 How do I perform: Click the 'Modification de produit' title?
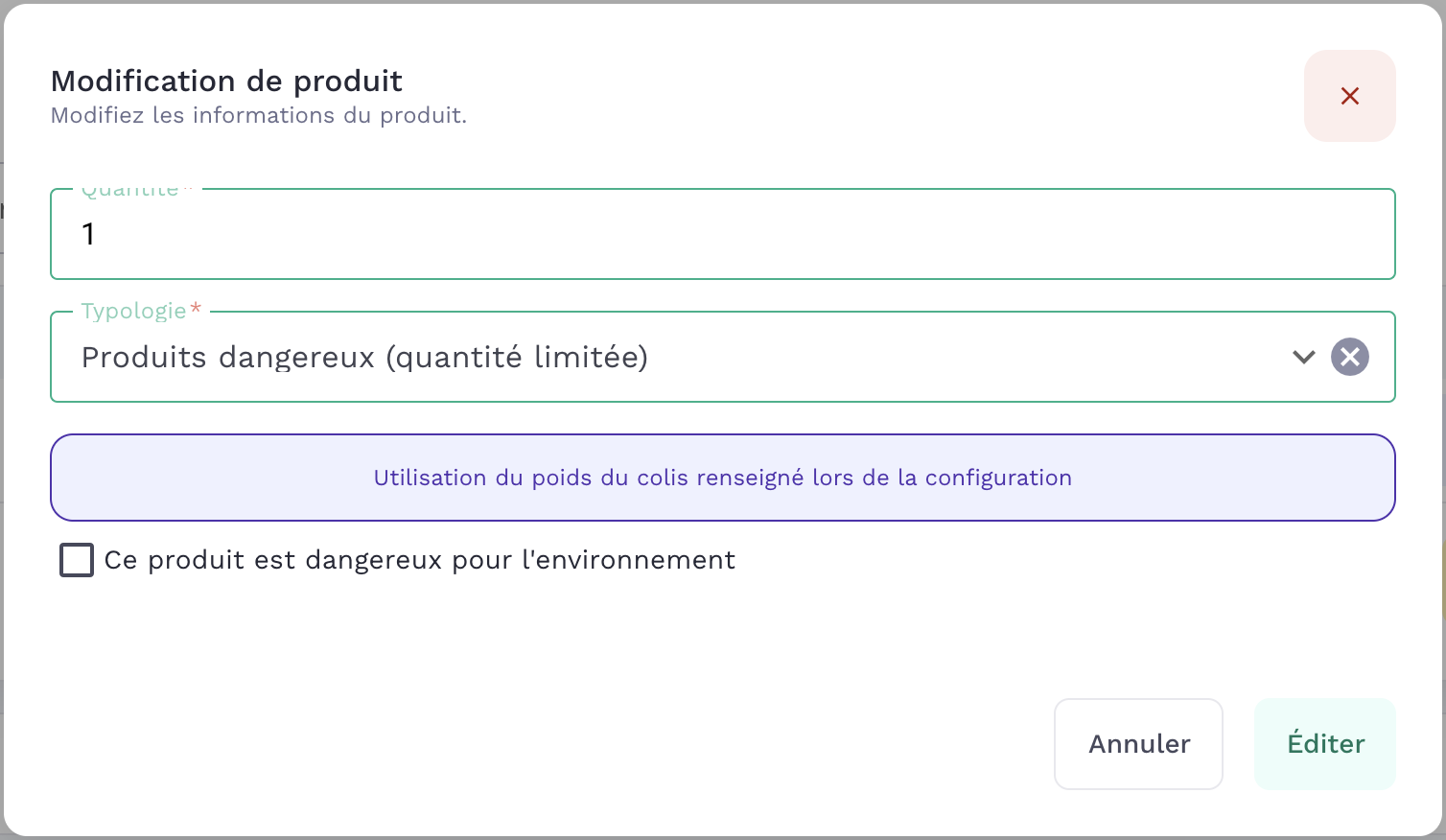[x=226, y=81]
